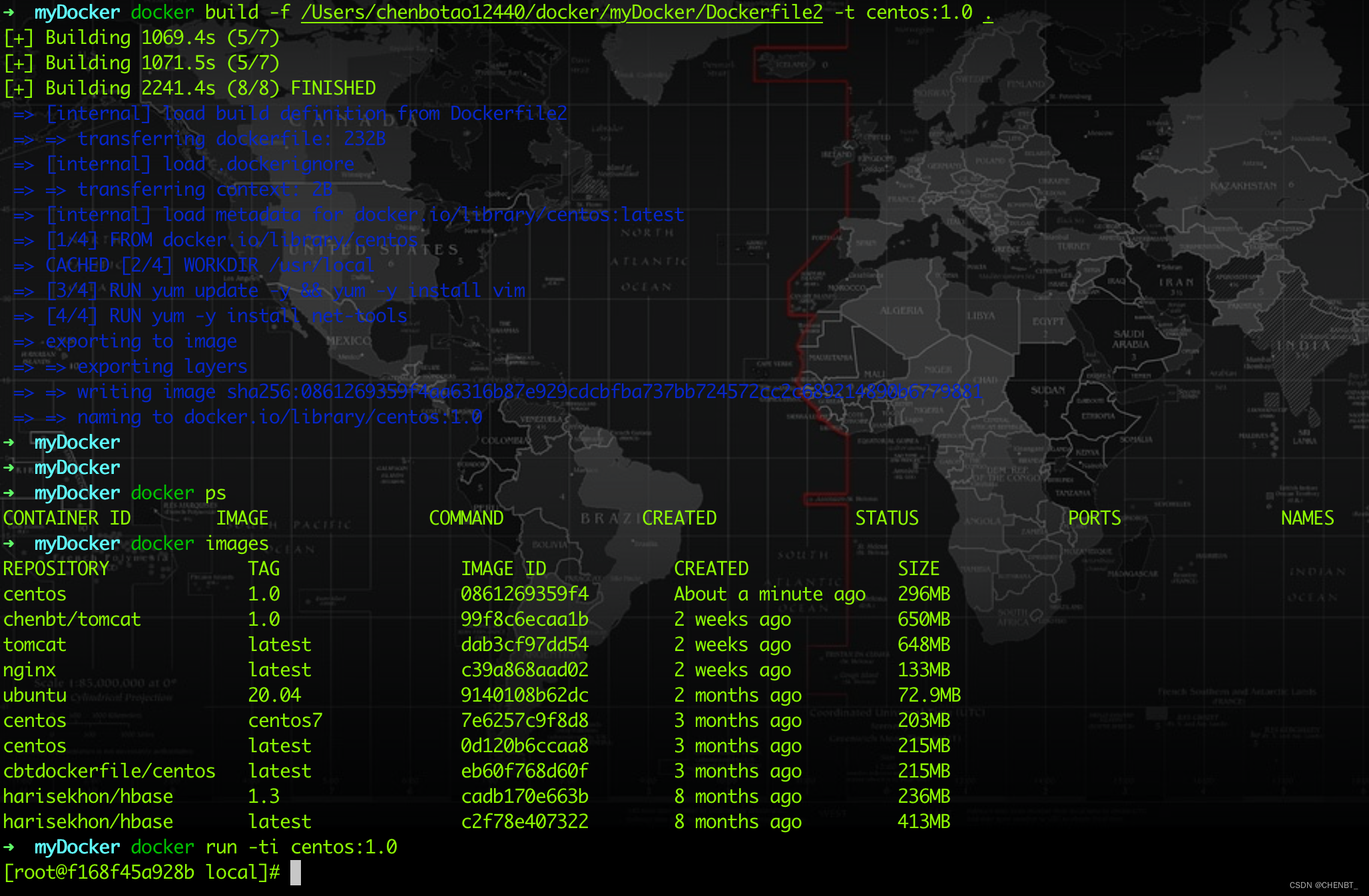Click the 'COMMAND' column header
The image size is (1369, 896).
(466, 518)
